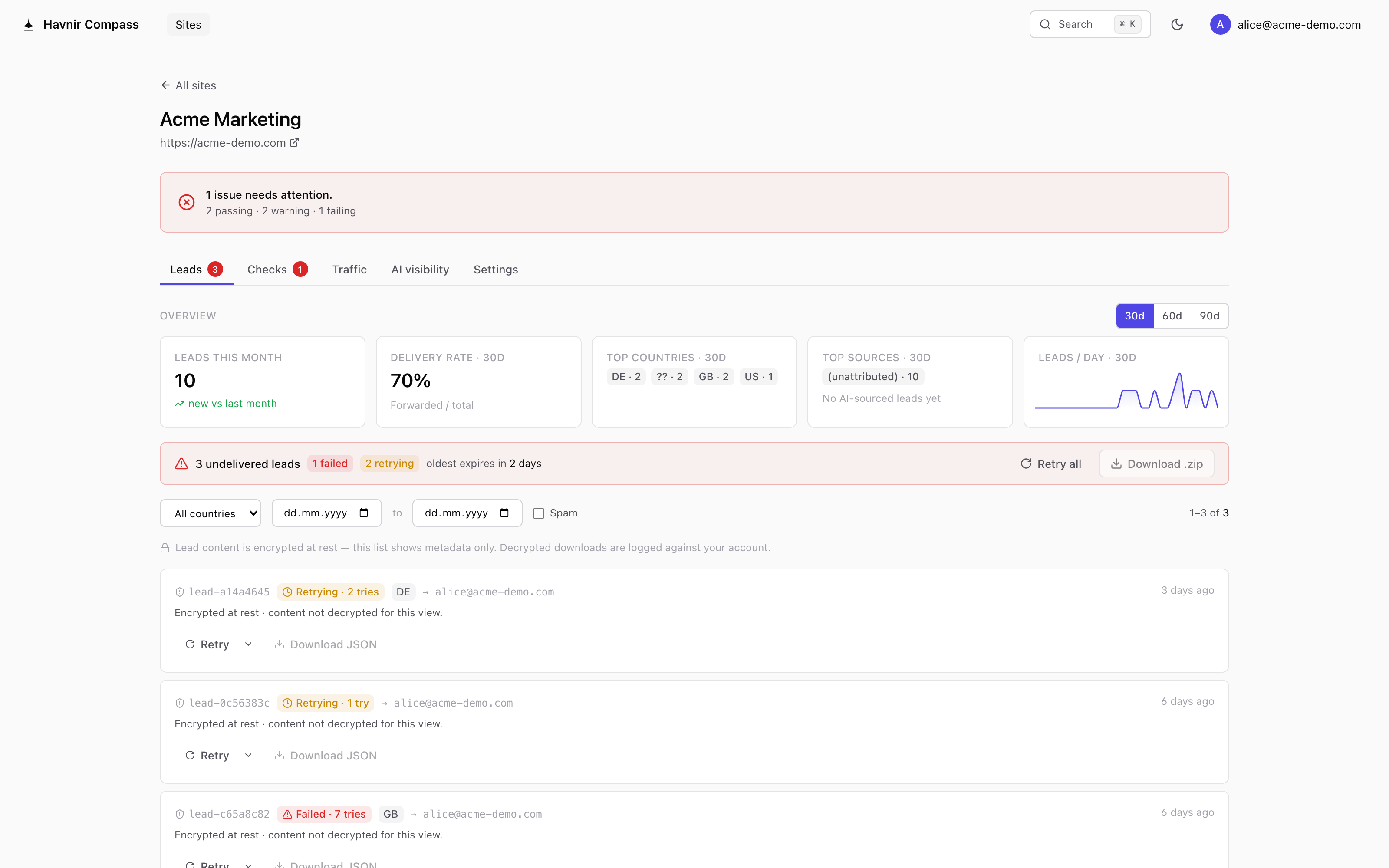Open the calendar picker of the start date
The image size is (1389, 868).
click(x=363, y=513)
